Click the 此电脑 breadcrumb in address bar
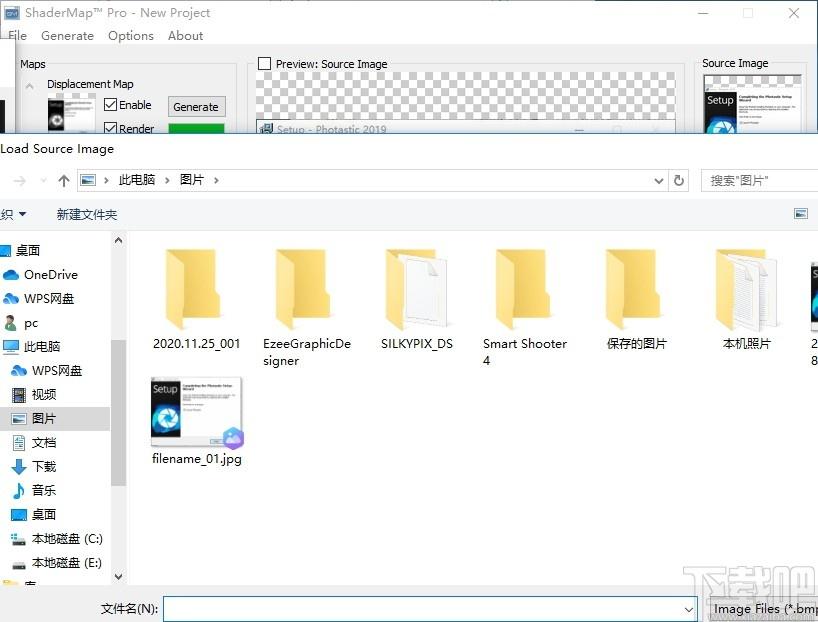Viewport: 818px width, 622px height. pyautogui.click(x=137, y=180)
